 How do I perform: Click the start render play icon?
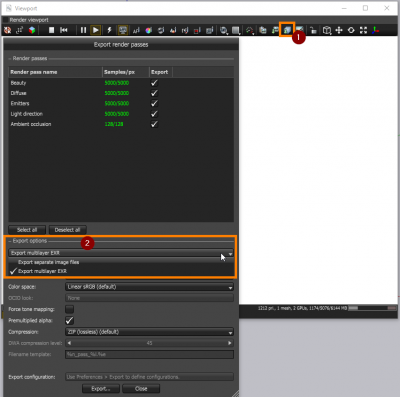pyautogui.click(x=96, y=30)
